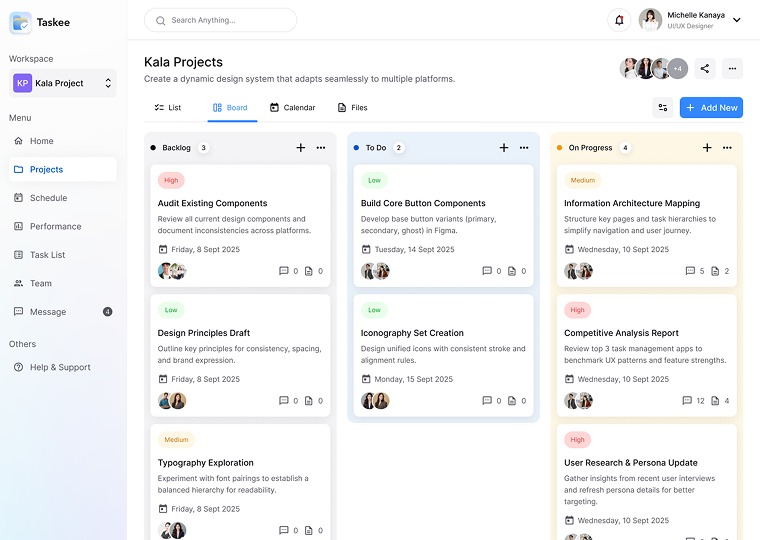Expand the Michelle Kanaya profile menu
The image size is (760, 540).
(737, 20)
